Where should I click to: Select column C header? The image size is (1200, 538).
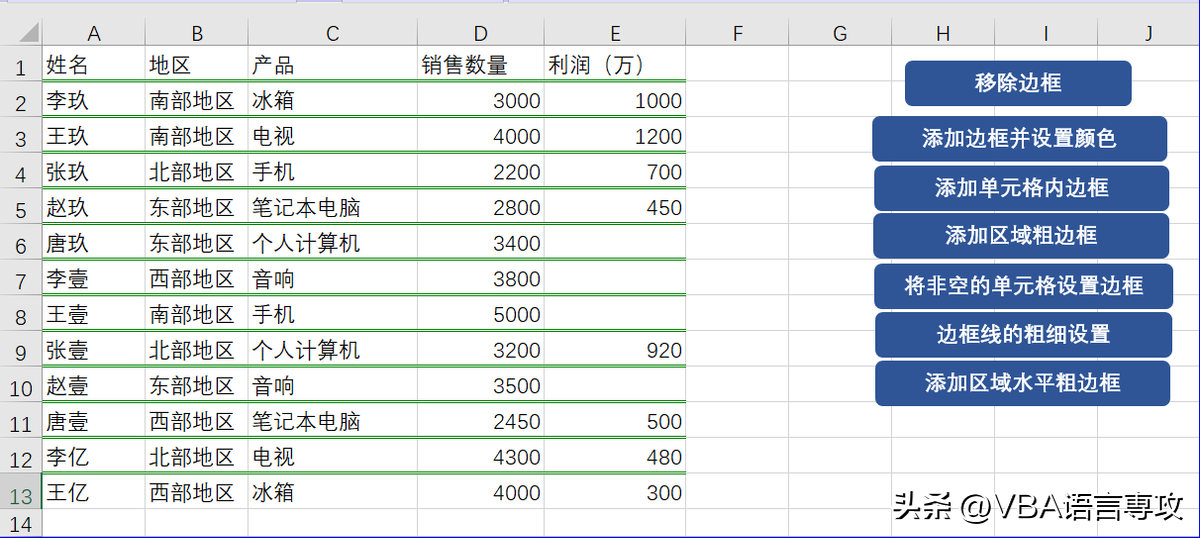[332, 34]
